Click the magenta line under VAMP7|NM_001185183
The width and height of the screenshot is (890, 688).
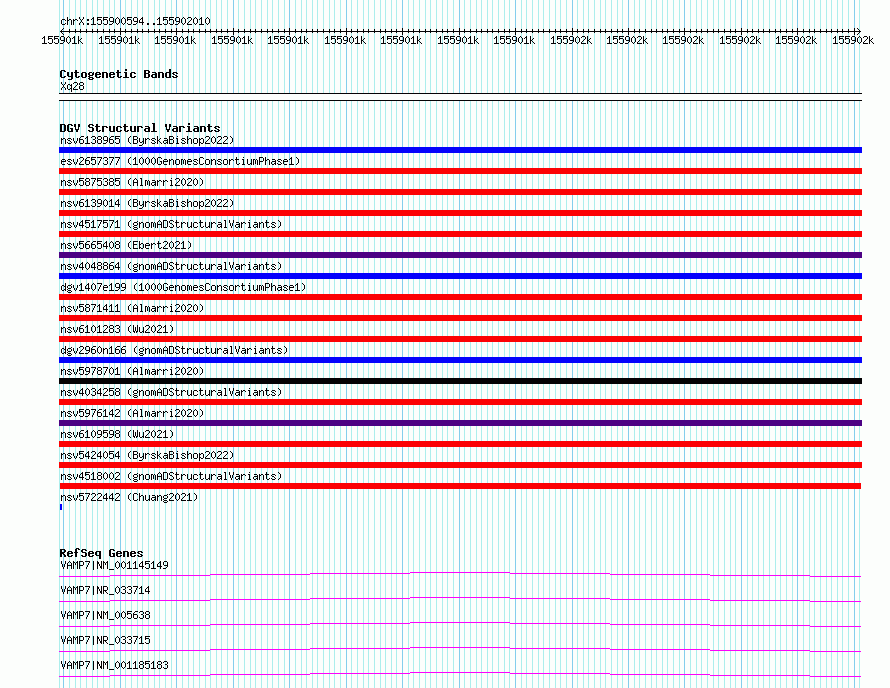tap(460, 674)
